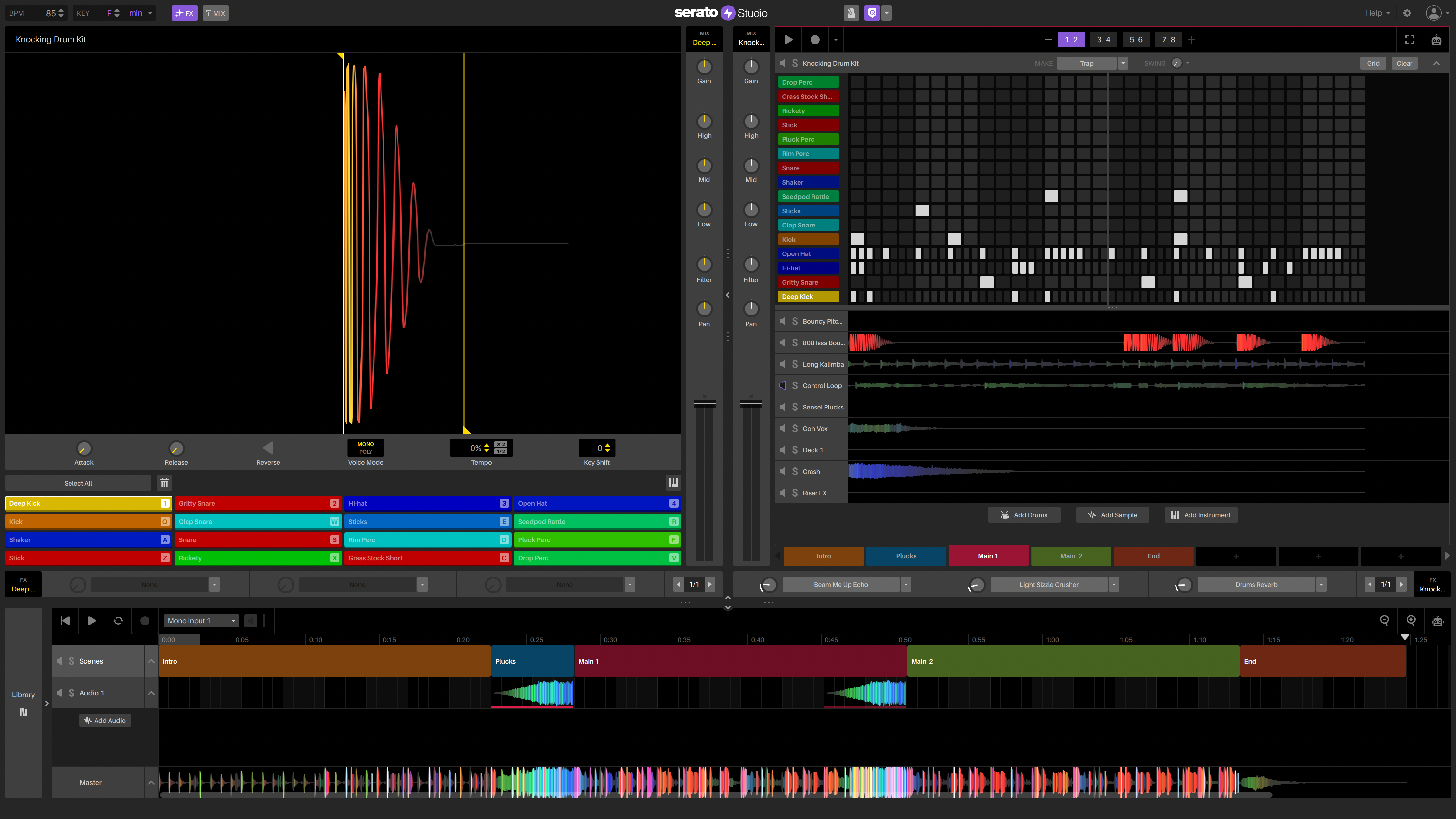
Task: Zoom in on the timeline with the magnifier plus
Action: [x=1411, y=620]
